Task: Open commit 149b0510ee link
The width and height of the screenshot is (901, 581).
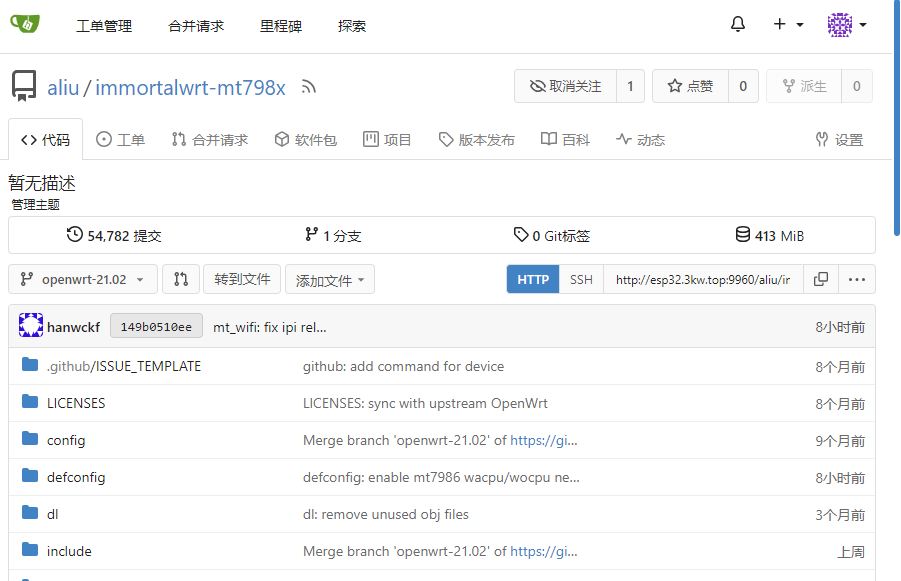Action: [x=156, y=327]
